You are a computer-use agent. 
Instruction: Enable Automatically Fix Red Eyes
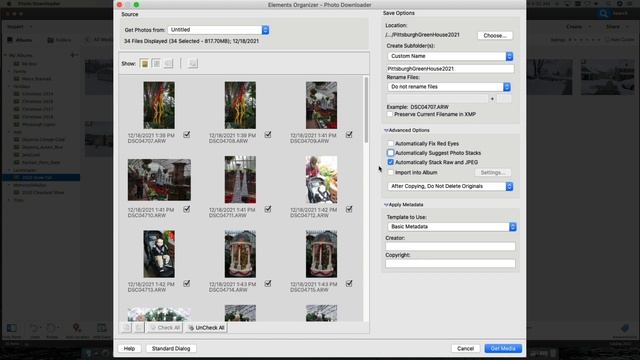(391, 144)
